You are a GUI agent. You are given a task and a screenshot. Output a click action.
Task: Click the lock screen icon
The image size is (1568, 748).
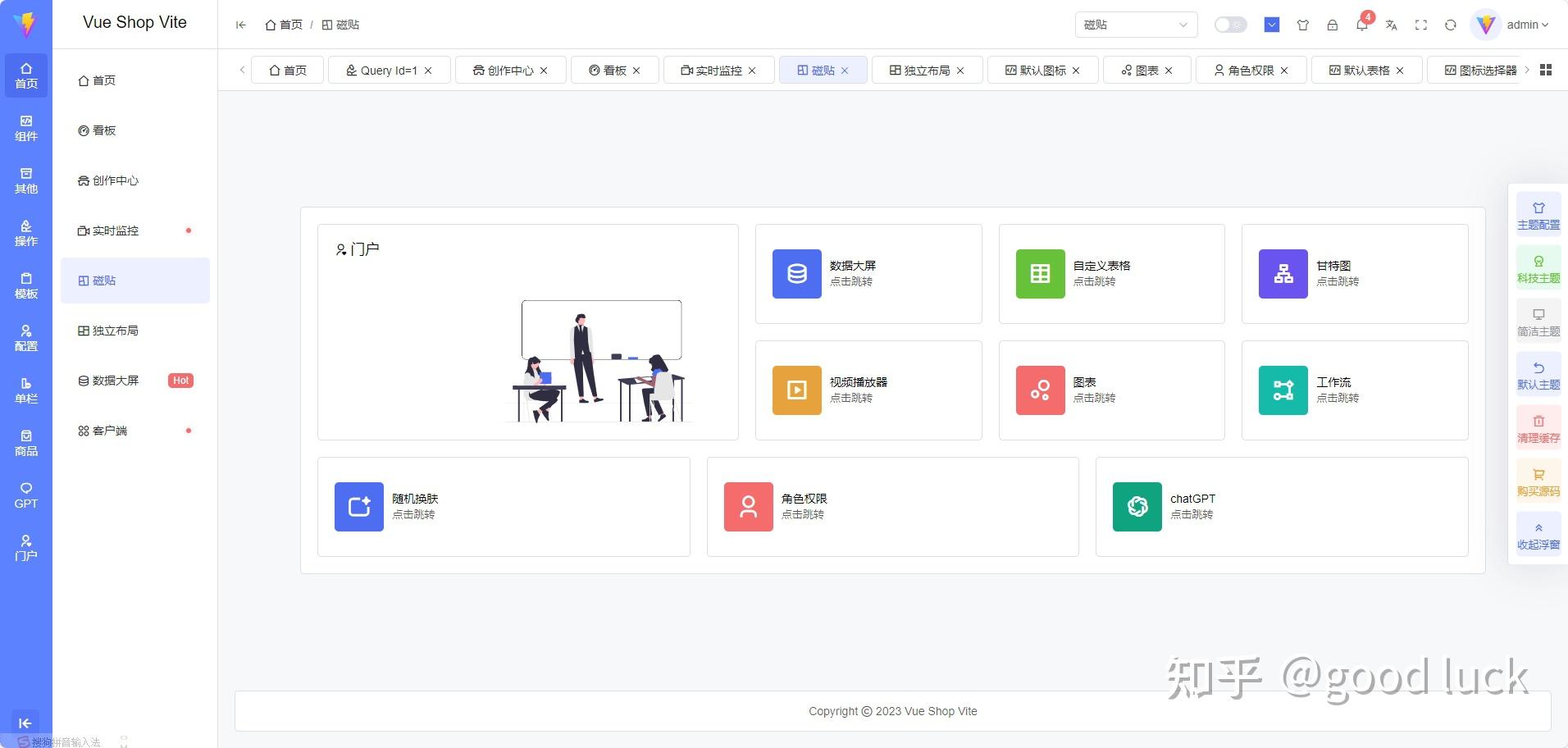tap(1333, 25)
